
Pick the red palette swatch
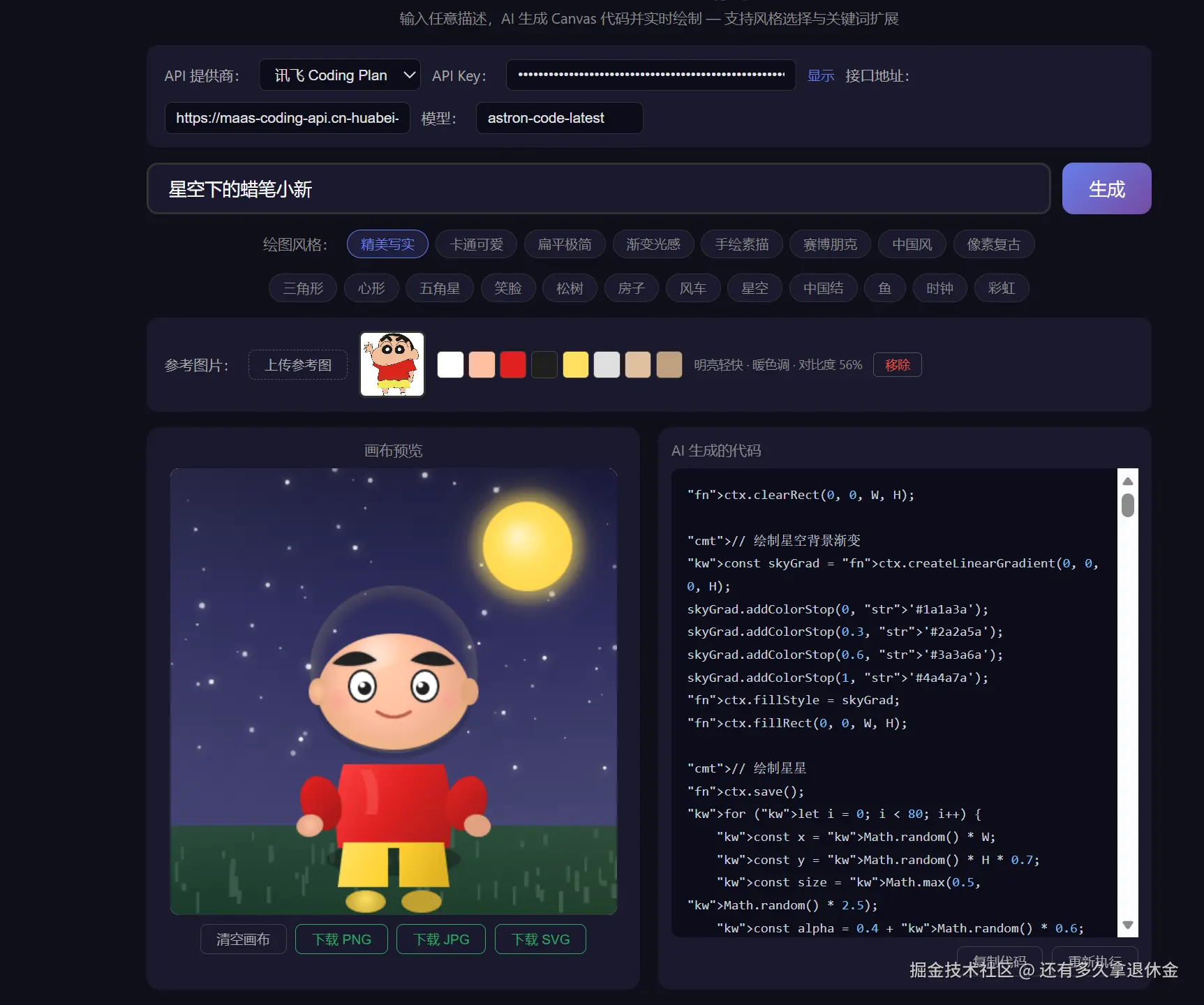tap(513, 365)
